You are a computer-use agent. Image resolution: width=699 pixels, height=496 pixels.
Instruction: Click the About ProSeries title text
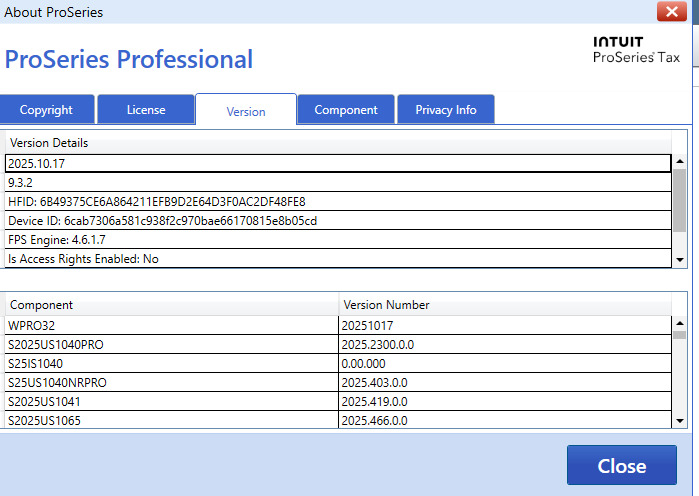[x=53, y=12]
